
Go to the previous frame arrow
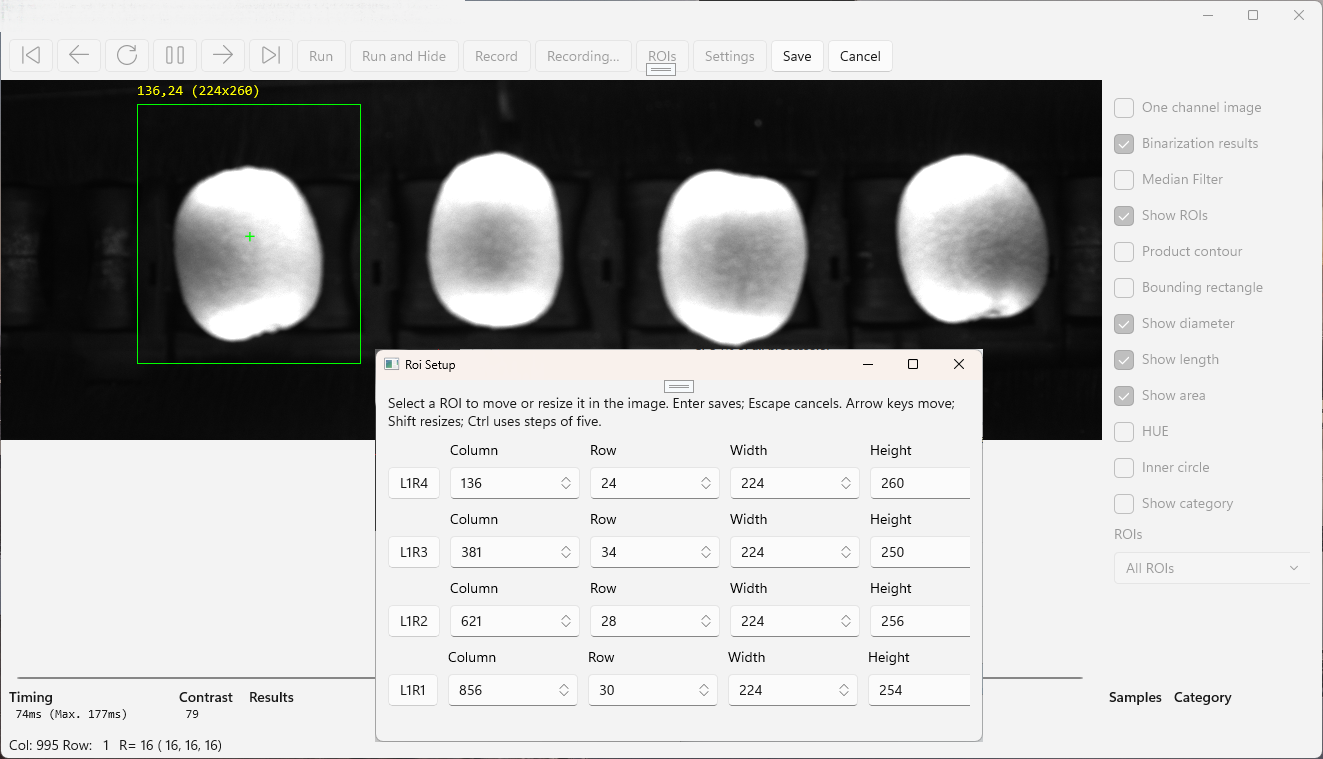tap(79, 56)
